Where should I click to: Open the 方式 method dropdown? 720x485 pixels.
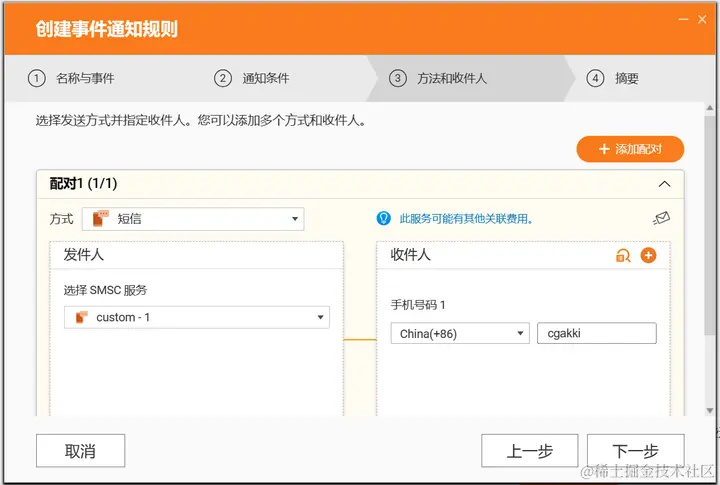click(x=193, y=219)
